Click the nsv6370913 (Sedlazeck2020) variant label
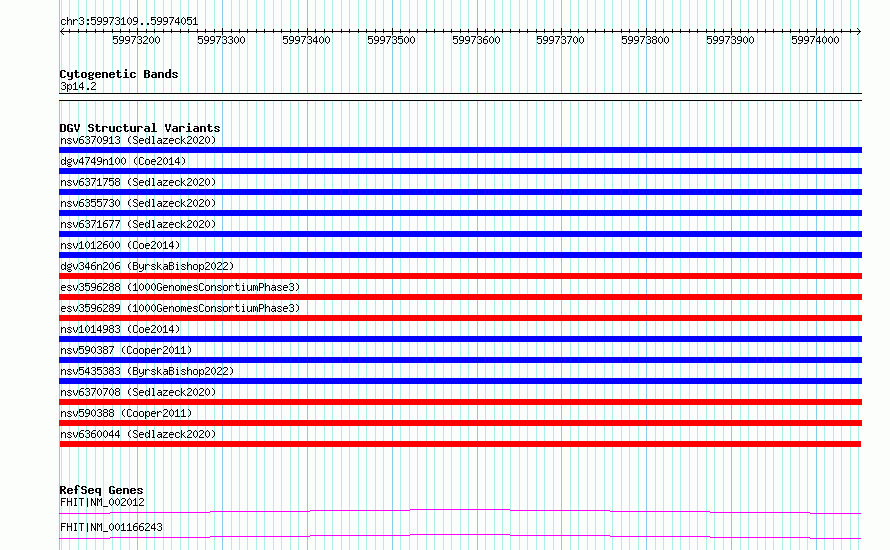Screen dimensions: 890x550 click(138, 140)
